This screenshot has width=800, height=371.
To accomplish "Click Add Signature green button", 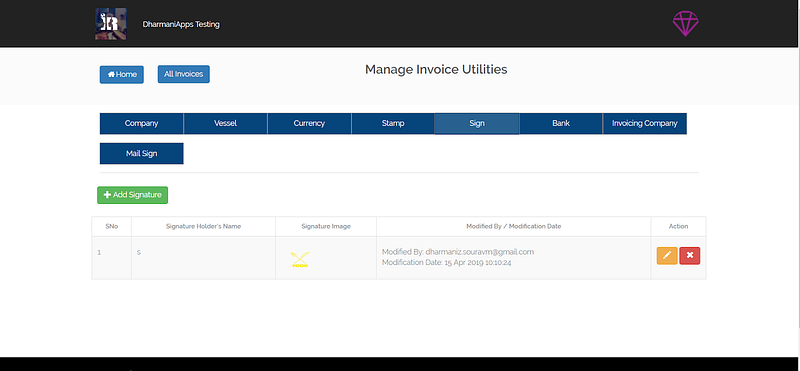I will (133, 195).
